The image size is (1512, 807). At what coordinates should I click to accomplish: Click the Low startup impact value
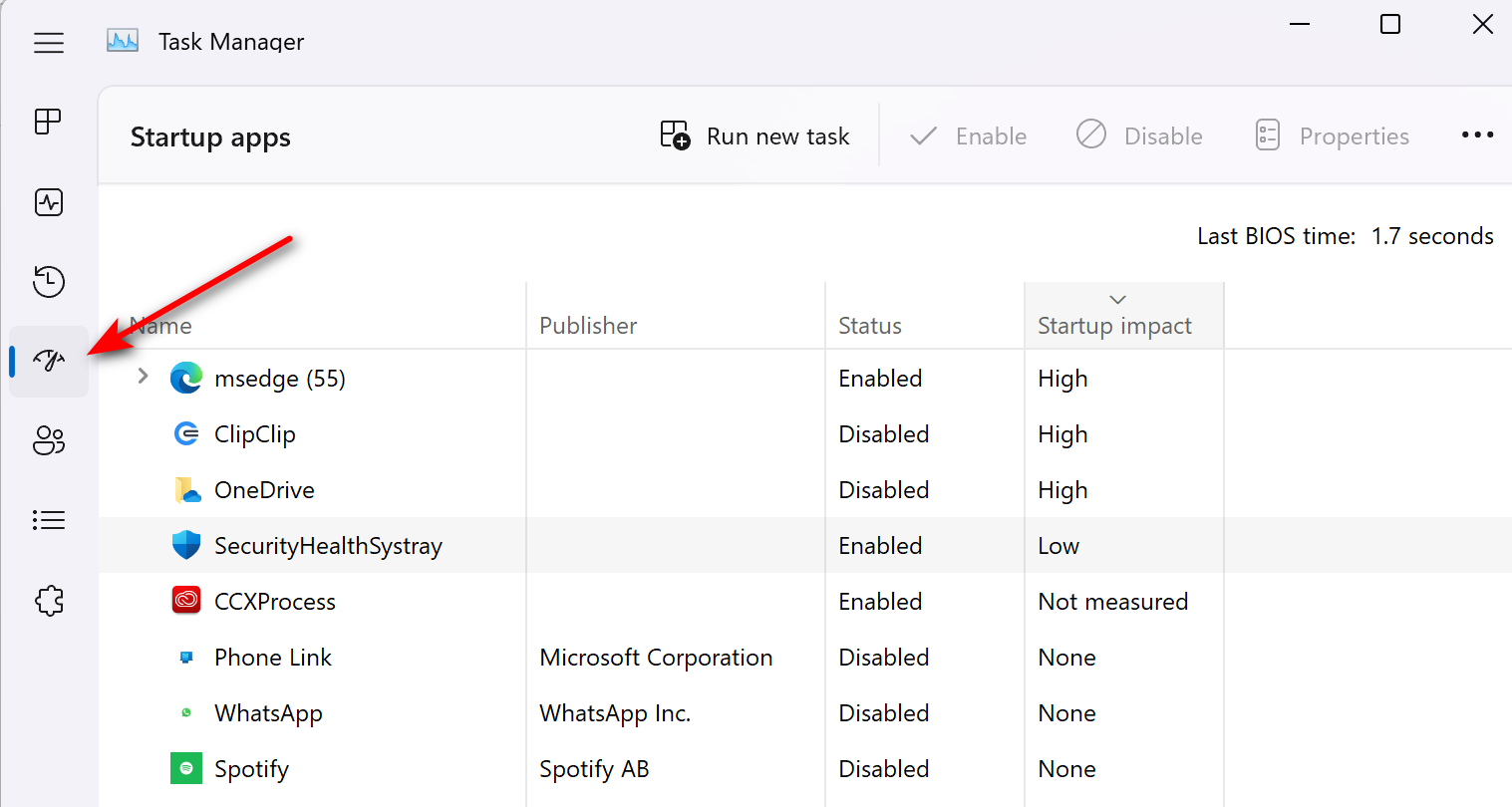pos(1058,546)
